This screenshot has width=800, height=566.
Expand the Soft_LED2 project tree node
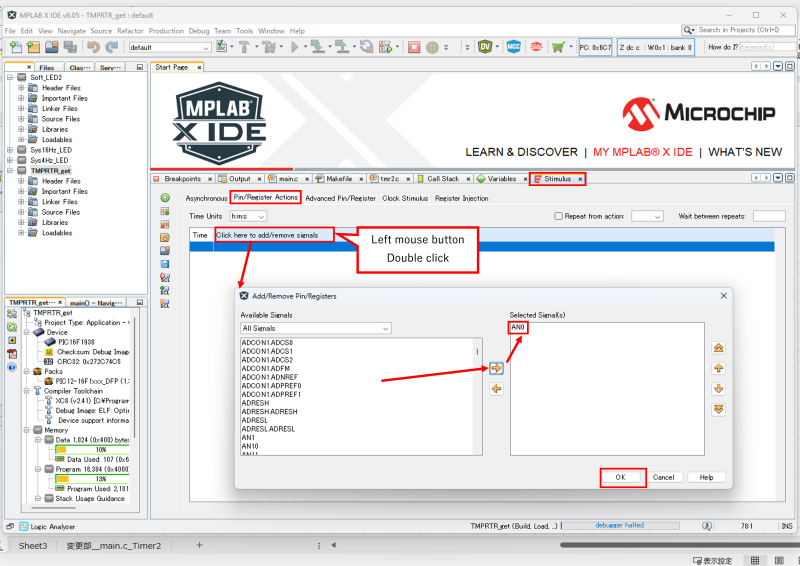(x=11, y=77)
